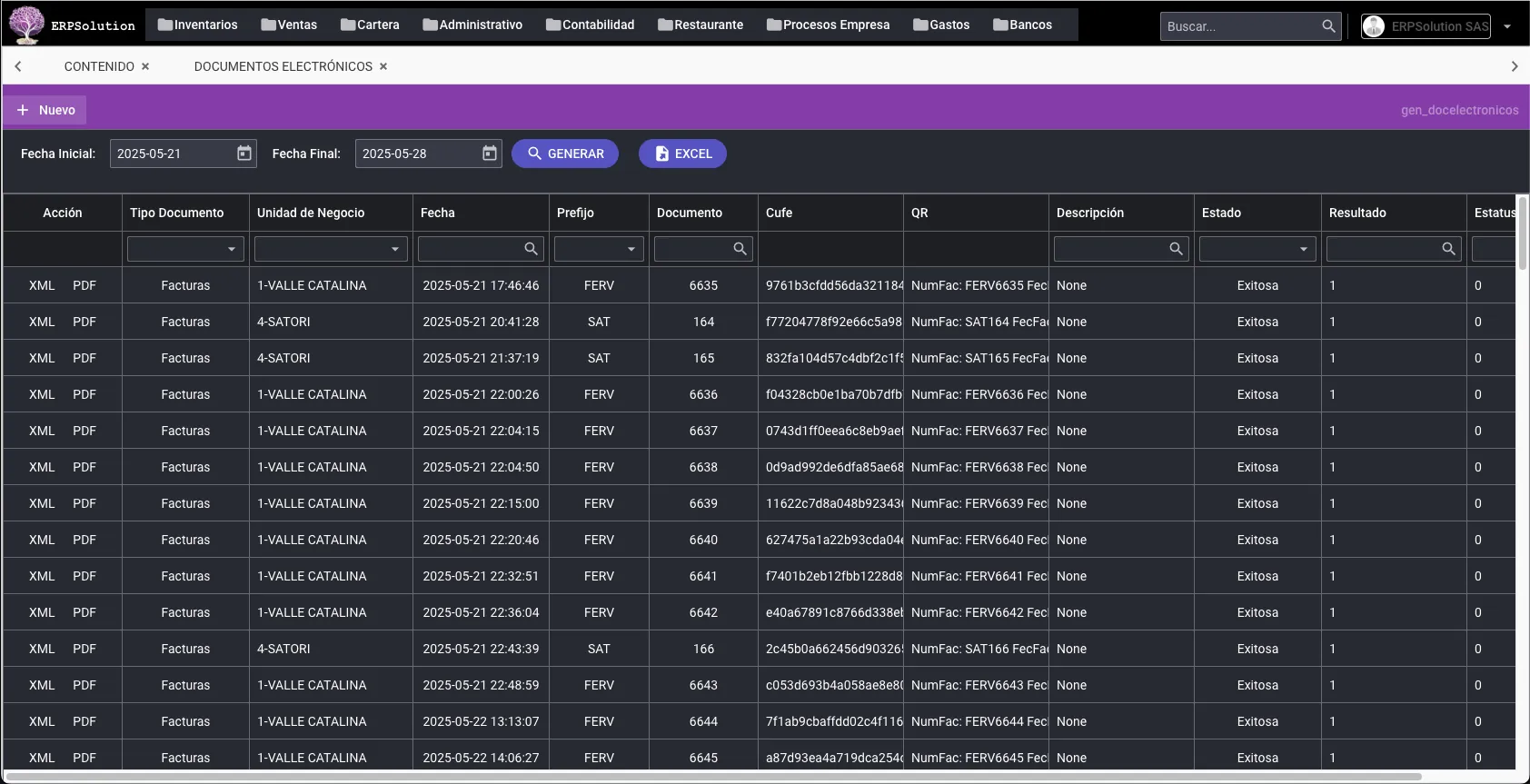
Task: Open calendar picker for Fecha Inicial
Action: 244,154
